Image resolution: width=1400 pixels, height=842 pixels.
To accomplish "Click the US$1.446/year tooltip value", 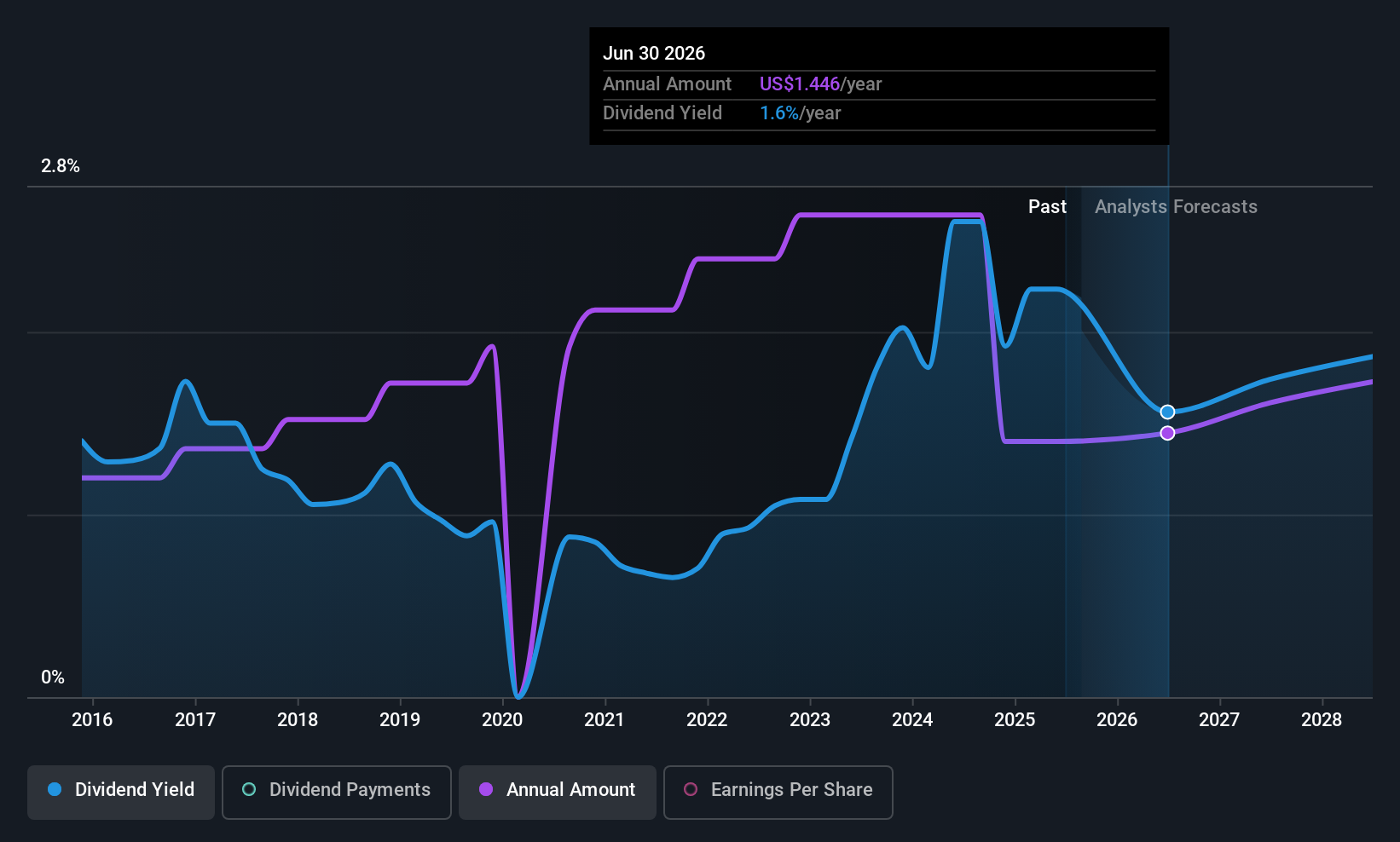I will coord(820,84).
